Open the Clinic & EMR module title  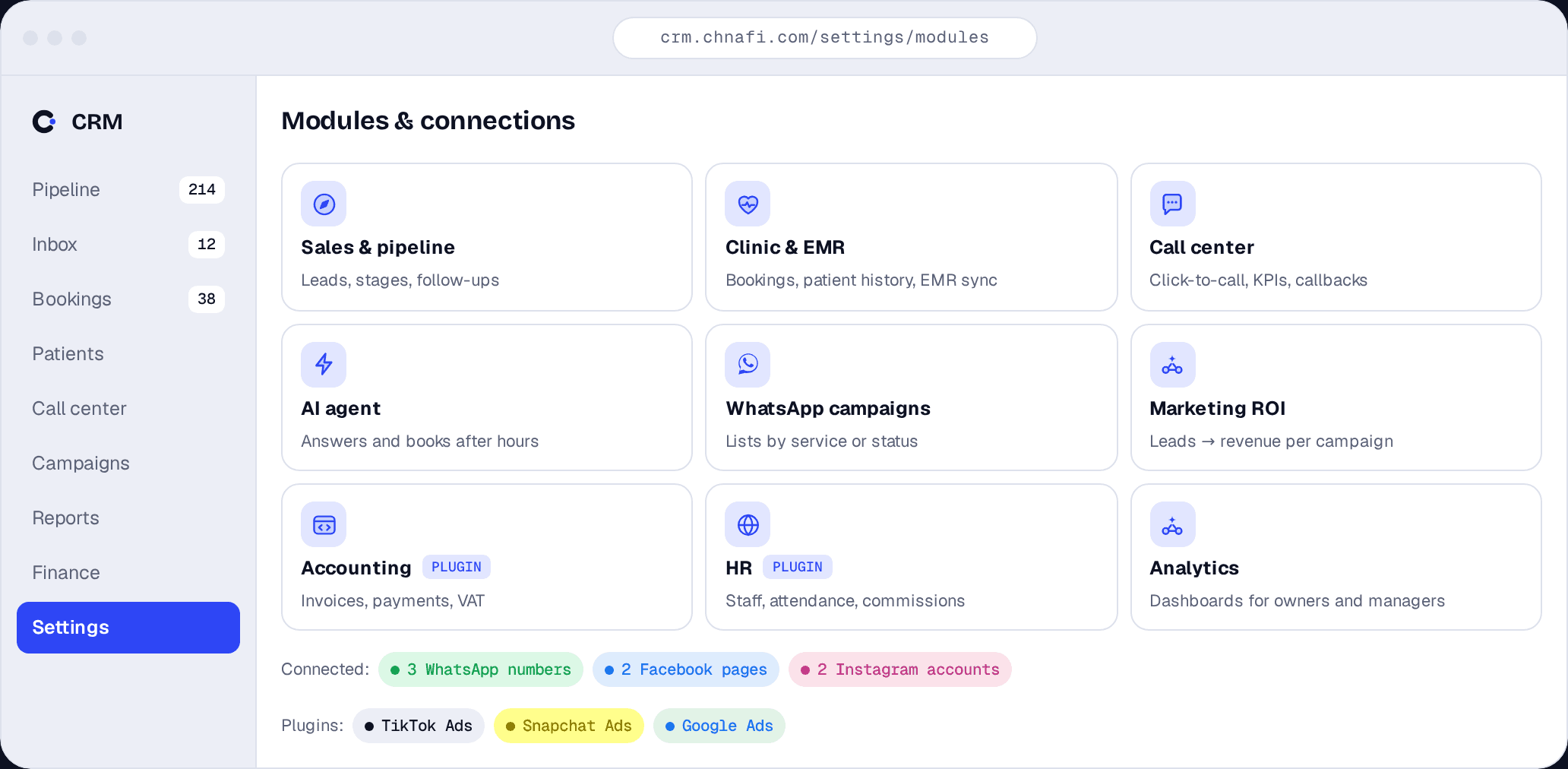click(785, 248)
